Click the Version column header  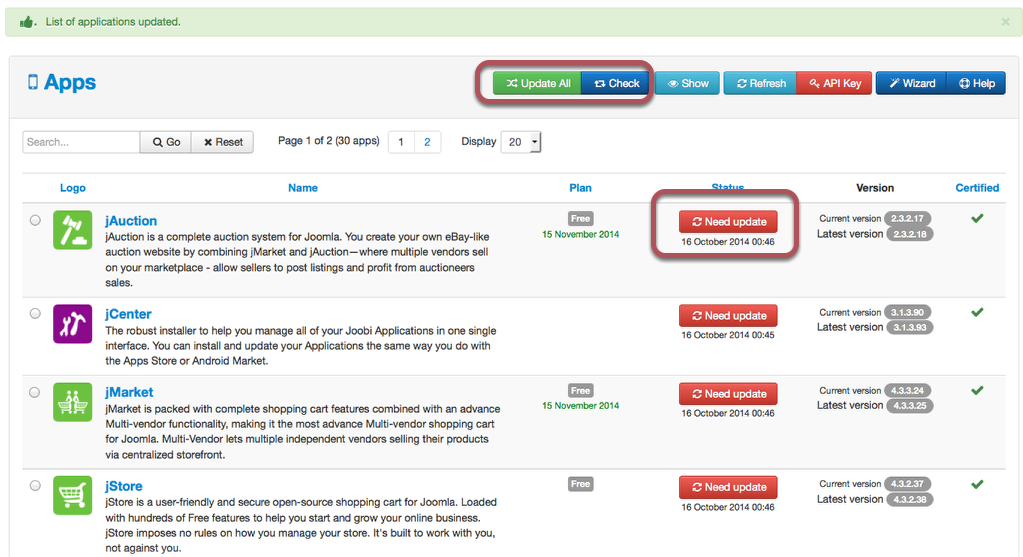875,188
